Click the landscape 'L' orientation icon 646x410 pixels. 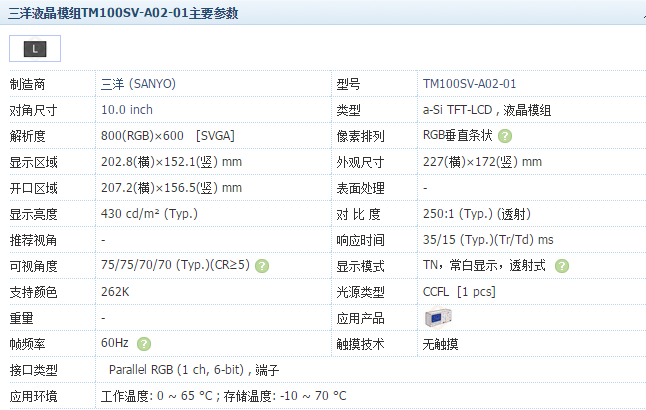[35, 47]
